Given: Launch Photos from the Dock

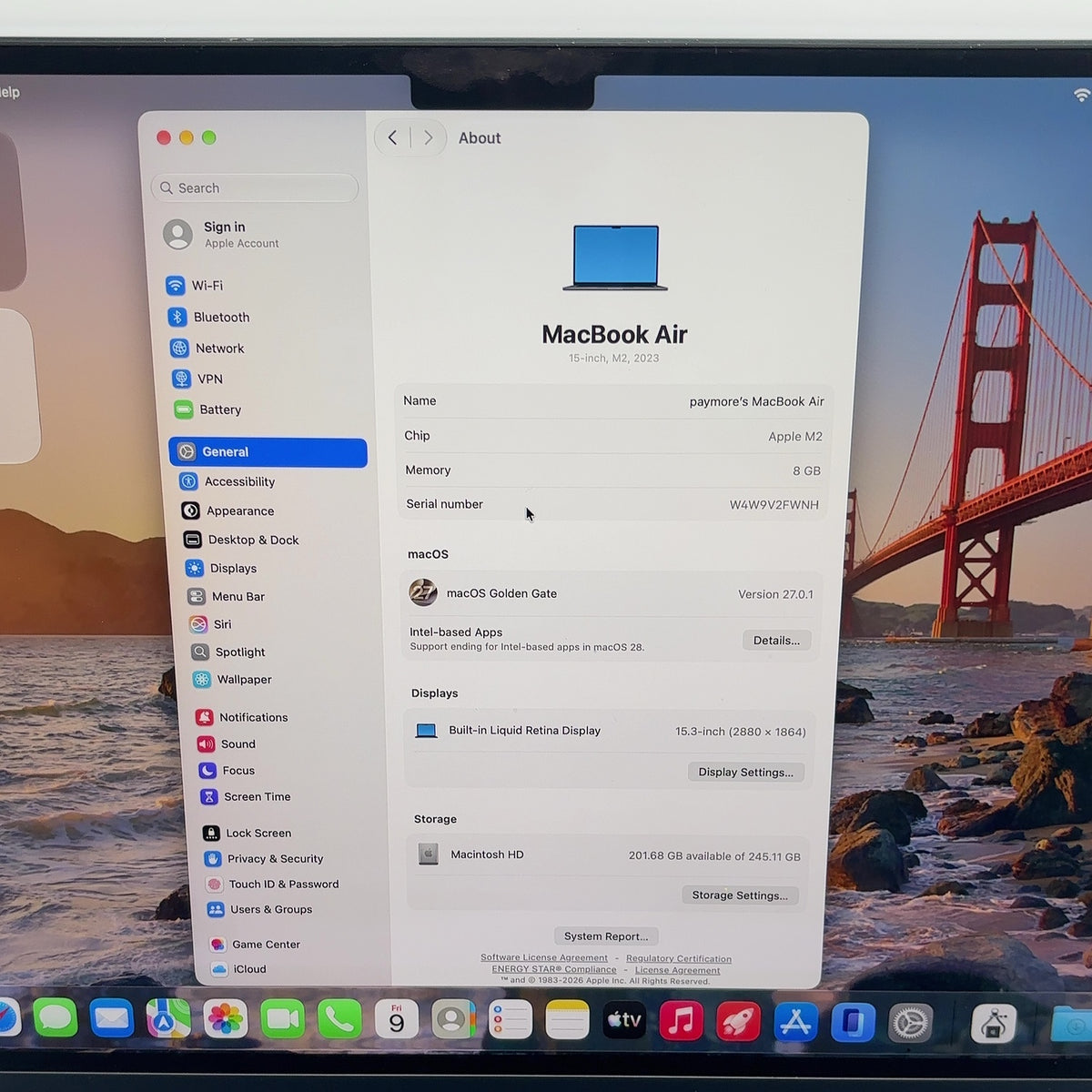Looking at the screenshot, I should (226, 1019).
